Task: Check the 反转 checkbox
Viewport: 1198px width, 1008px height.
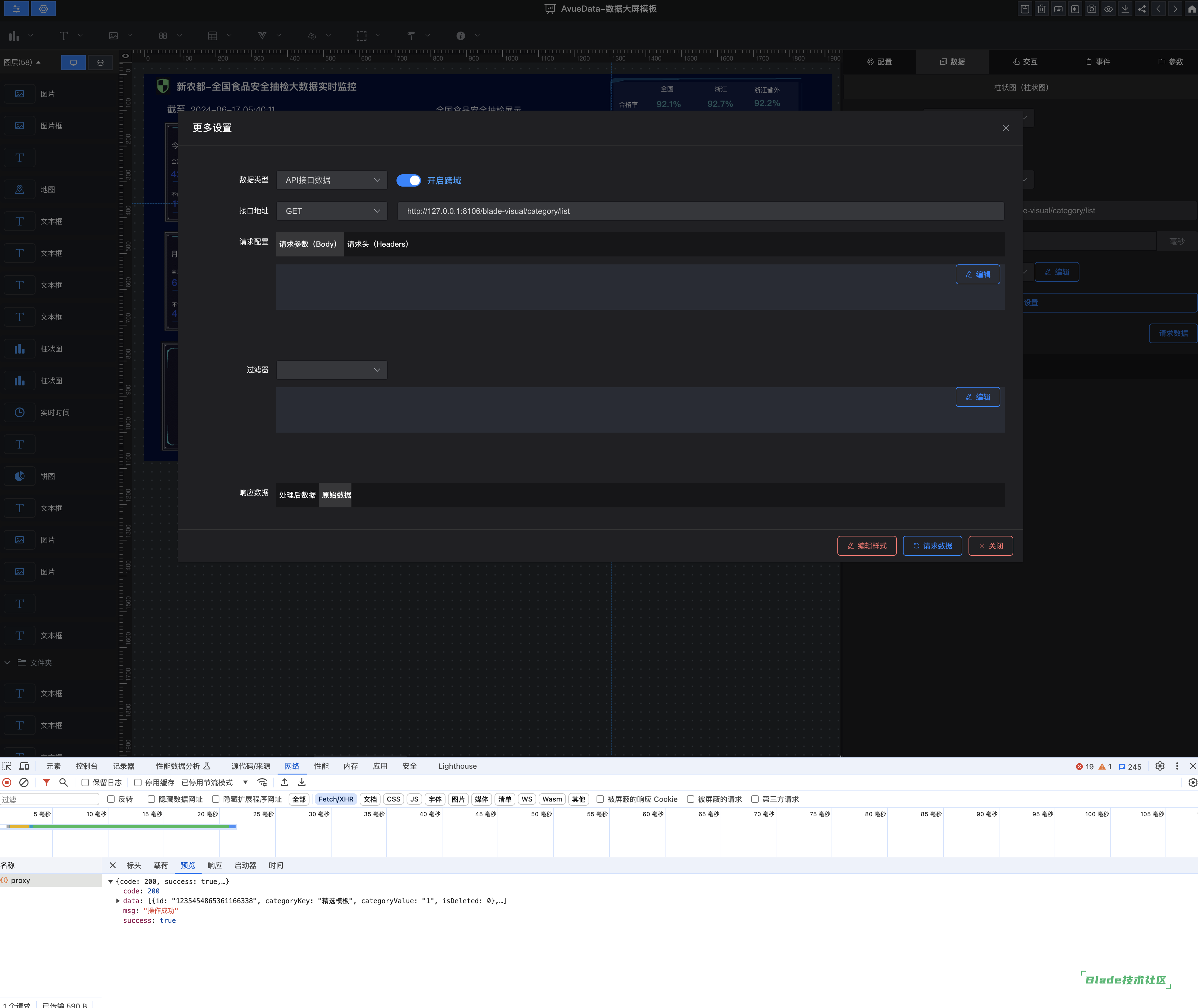Action: tap(111, 799)
